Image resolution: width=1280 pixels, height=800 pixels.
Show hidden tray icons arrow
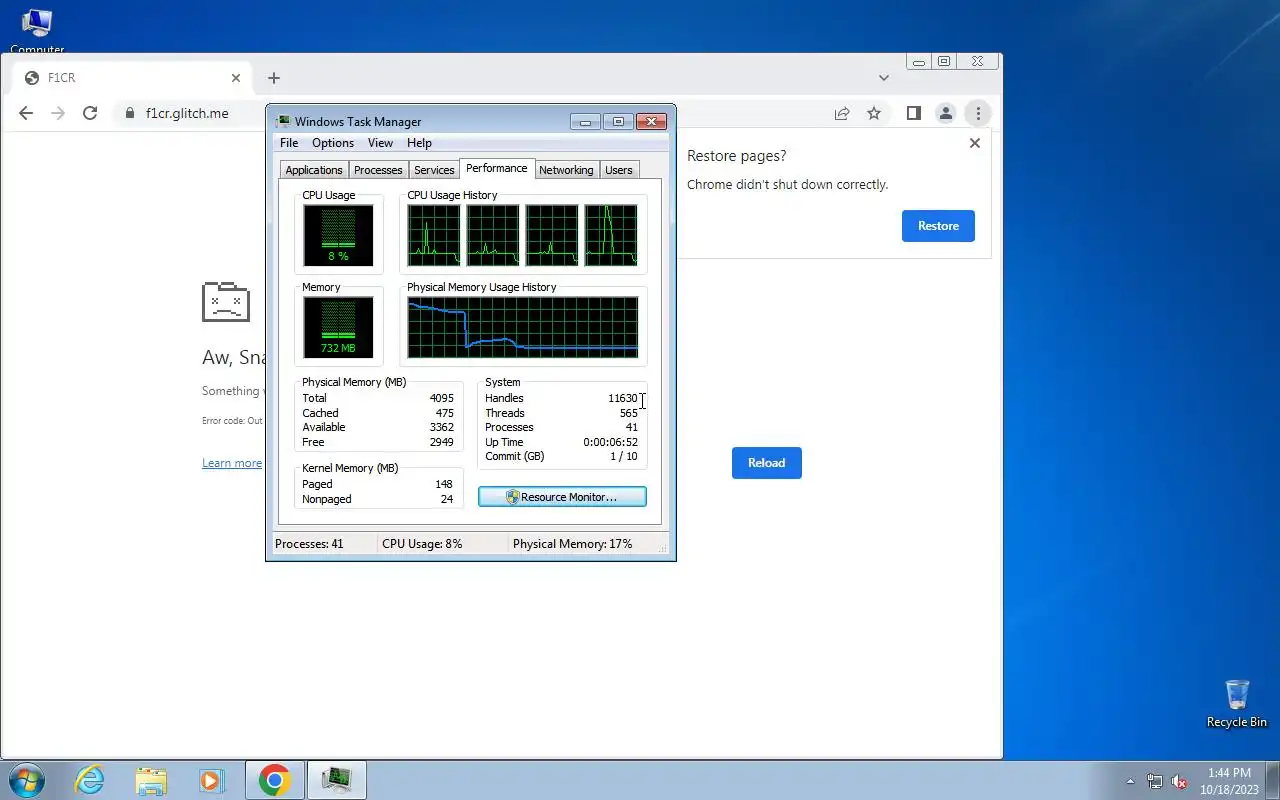point(1131,781)
